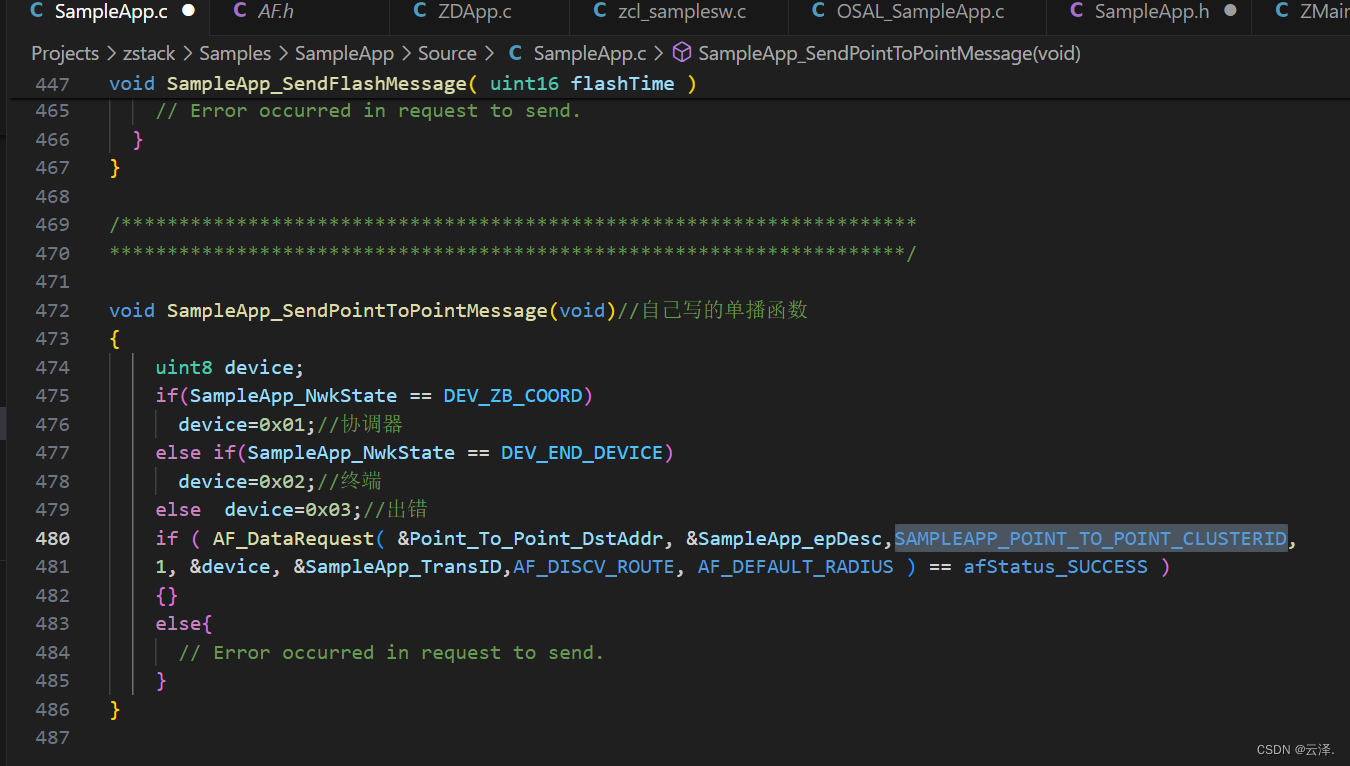Image resolution: width=1350 pixels, height=766 pixels.
Task: Click C file icon on OSAL_SampleApp.c tab
Action: point(819,11)
